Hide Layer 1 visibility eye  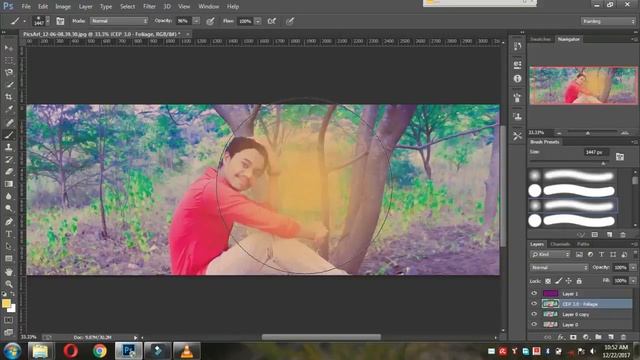[x=534, y=293]
